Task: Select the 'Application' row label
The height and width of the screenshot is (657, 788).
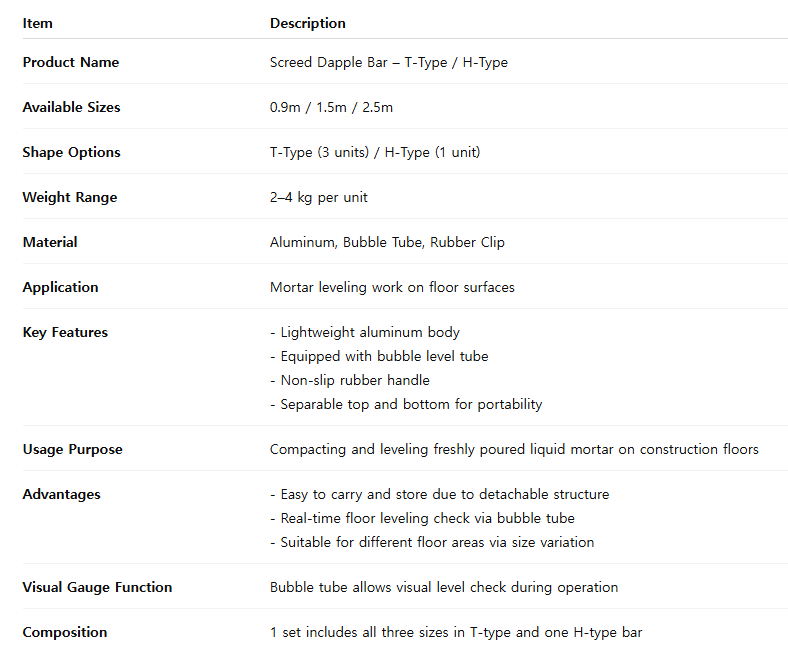Action: [60, 288]
